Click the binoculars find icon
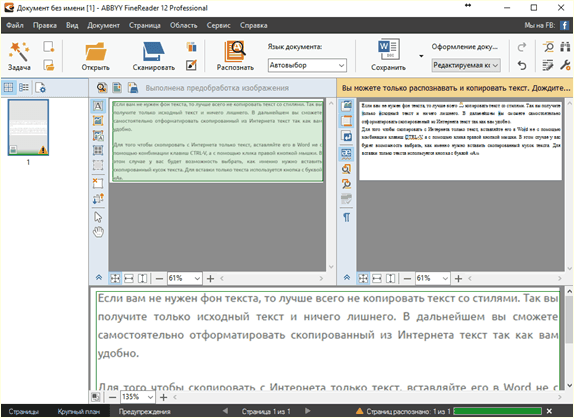The image size is (574, 418). 565,47
